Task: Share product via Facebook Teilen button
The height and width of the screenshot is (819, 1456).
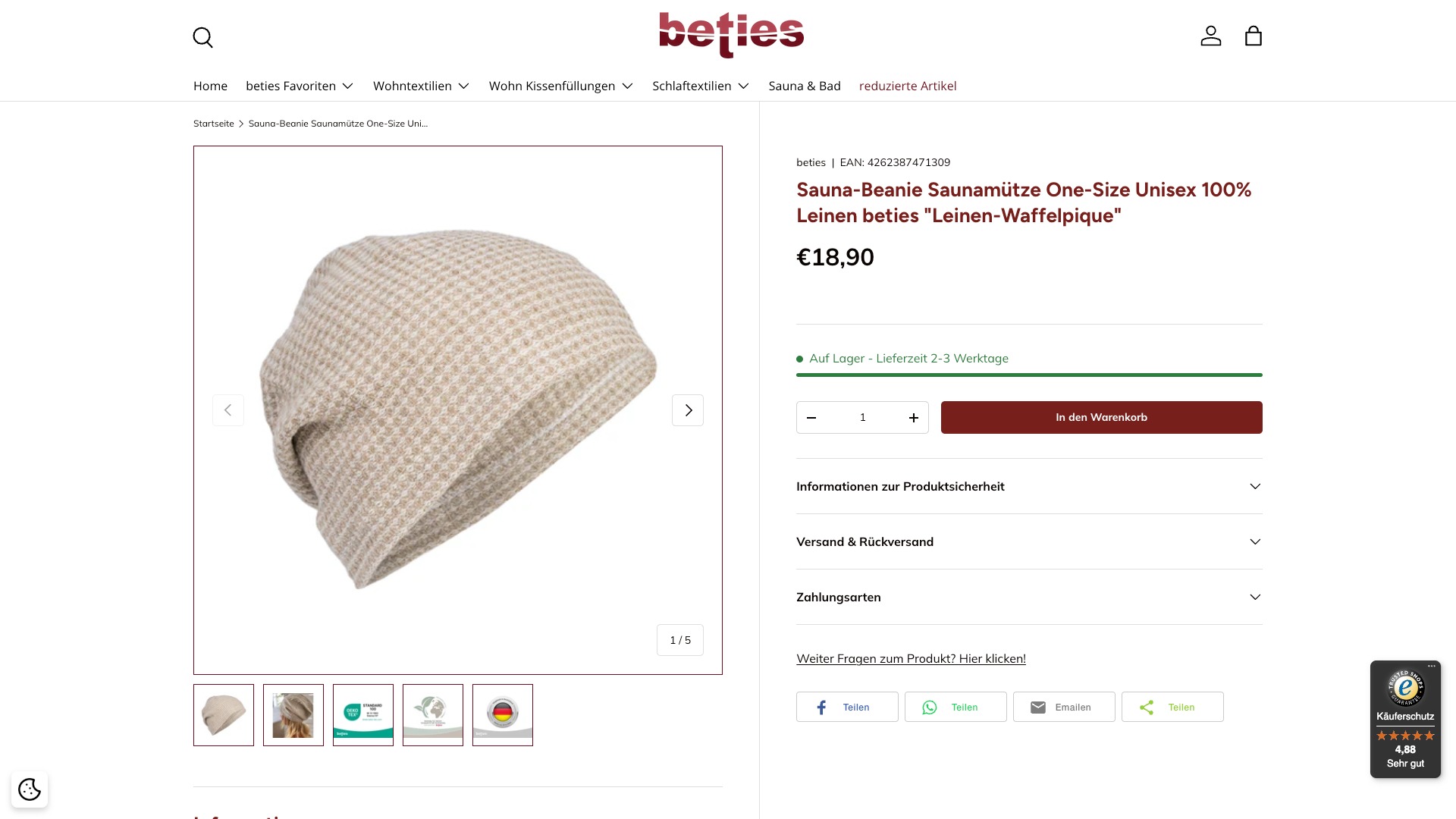Action: (x=847, y=707)
